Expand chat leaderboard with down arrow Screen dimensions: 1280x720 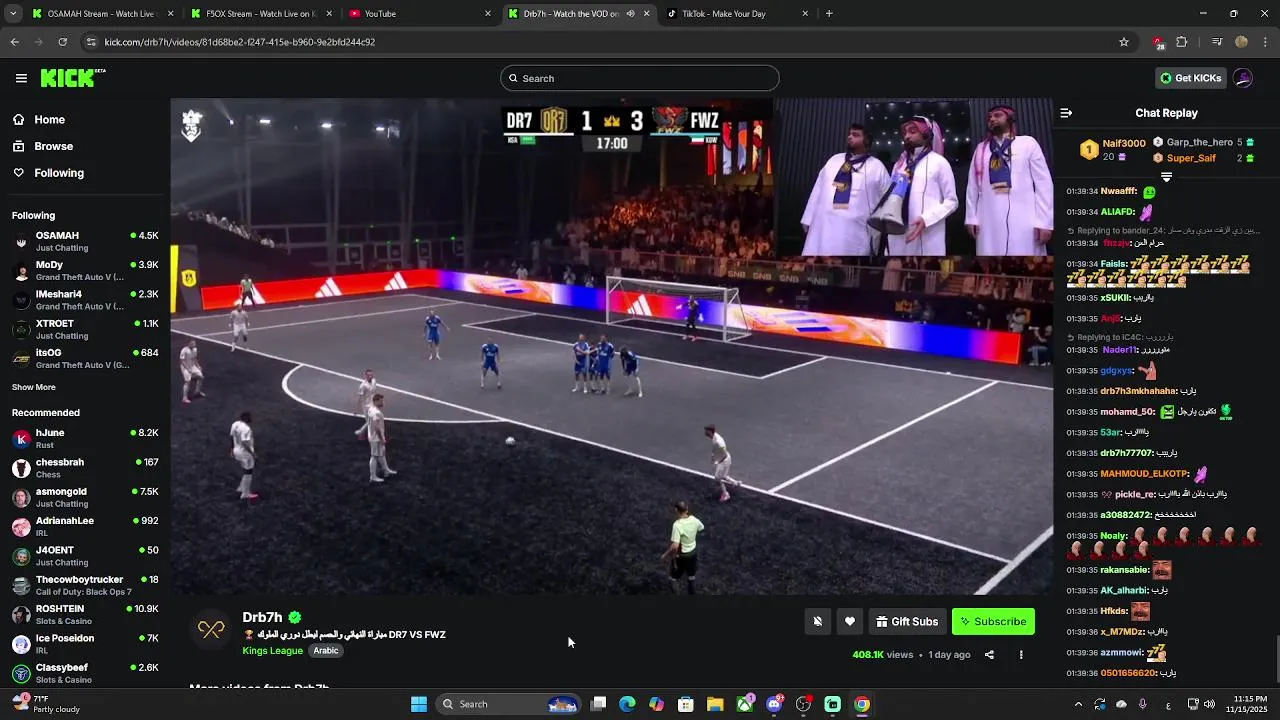point(1166,177)
